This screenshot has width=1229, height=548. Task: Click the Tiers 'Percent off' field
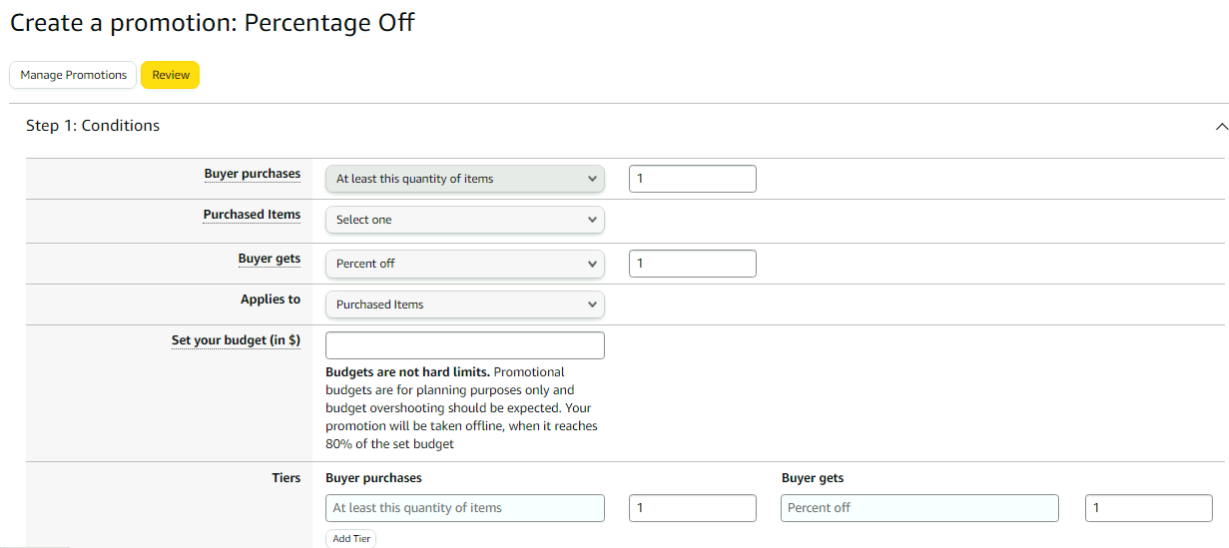pyautogui.click(x=919, y=508)
